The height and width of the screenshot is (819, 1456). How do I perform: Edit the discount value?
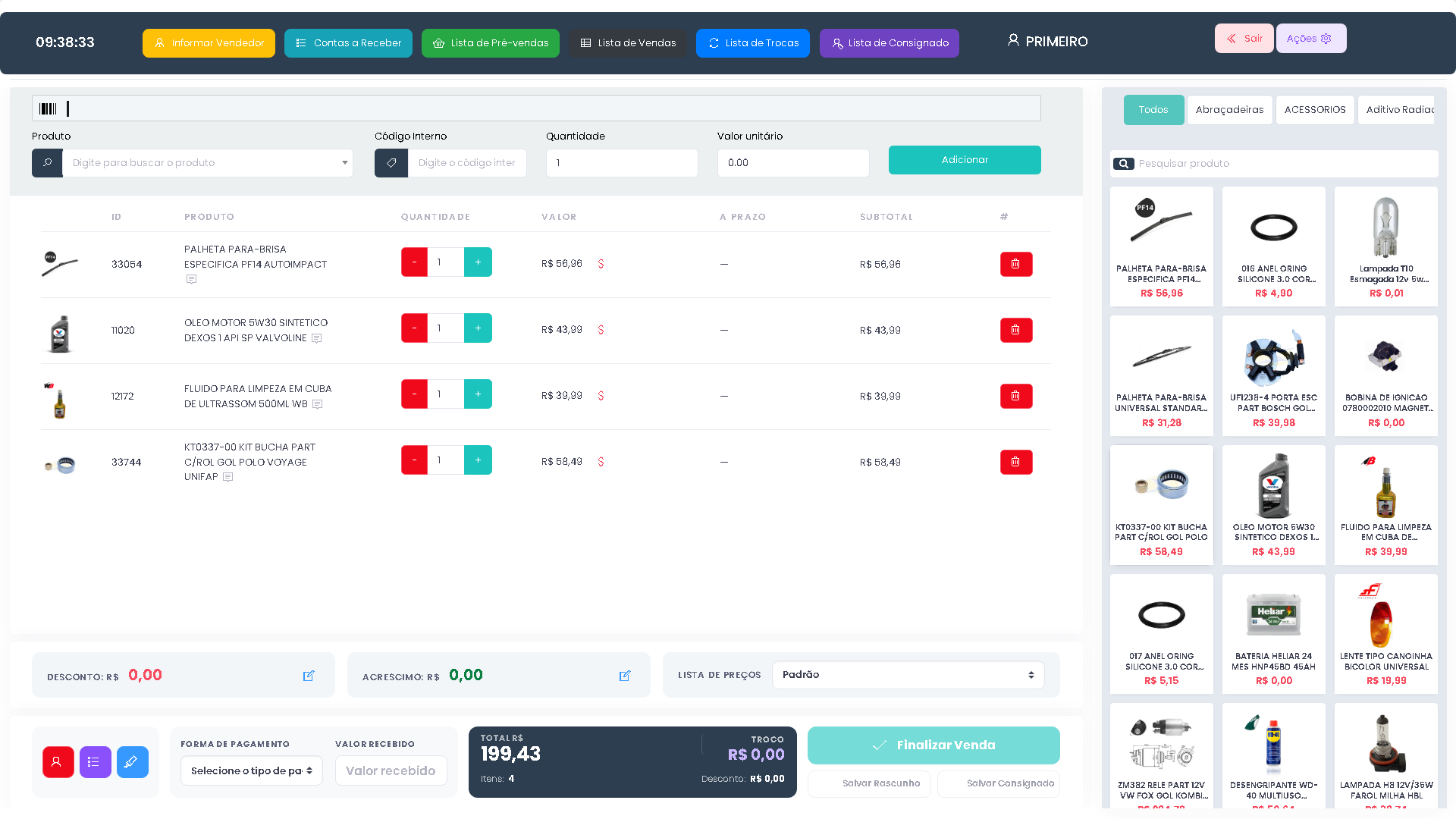pos(309,676)
